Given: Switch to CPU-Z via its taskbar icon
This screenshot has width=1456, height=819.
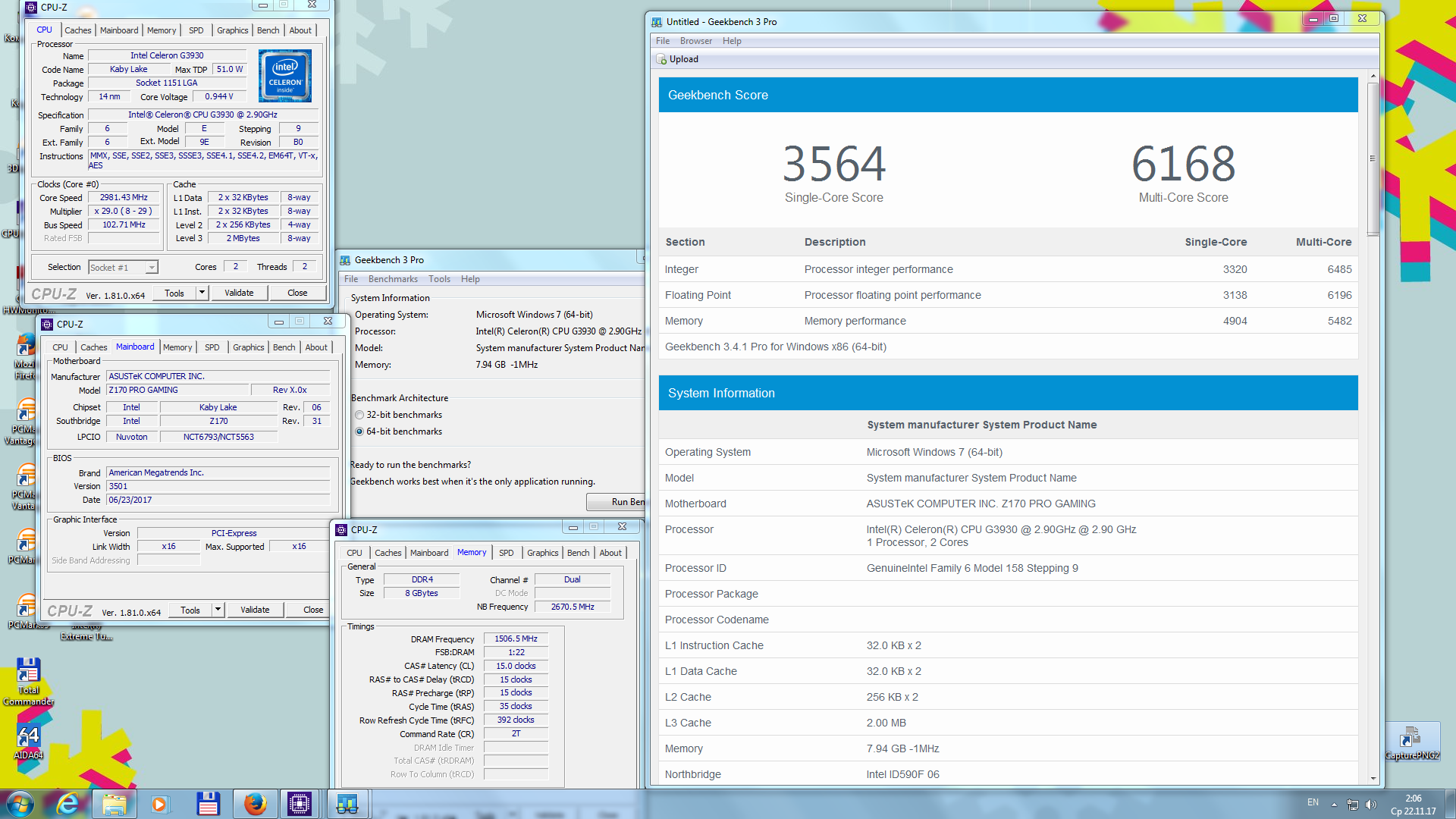Looking at the screenshot, I should pyautogui.click(x=300, y=803).
